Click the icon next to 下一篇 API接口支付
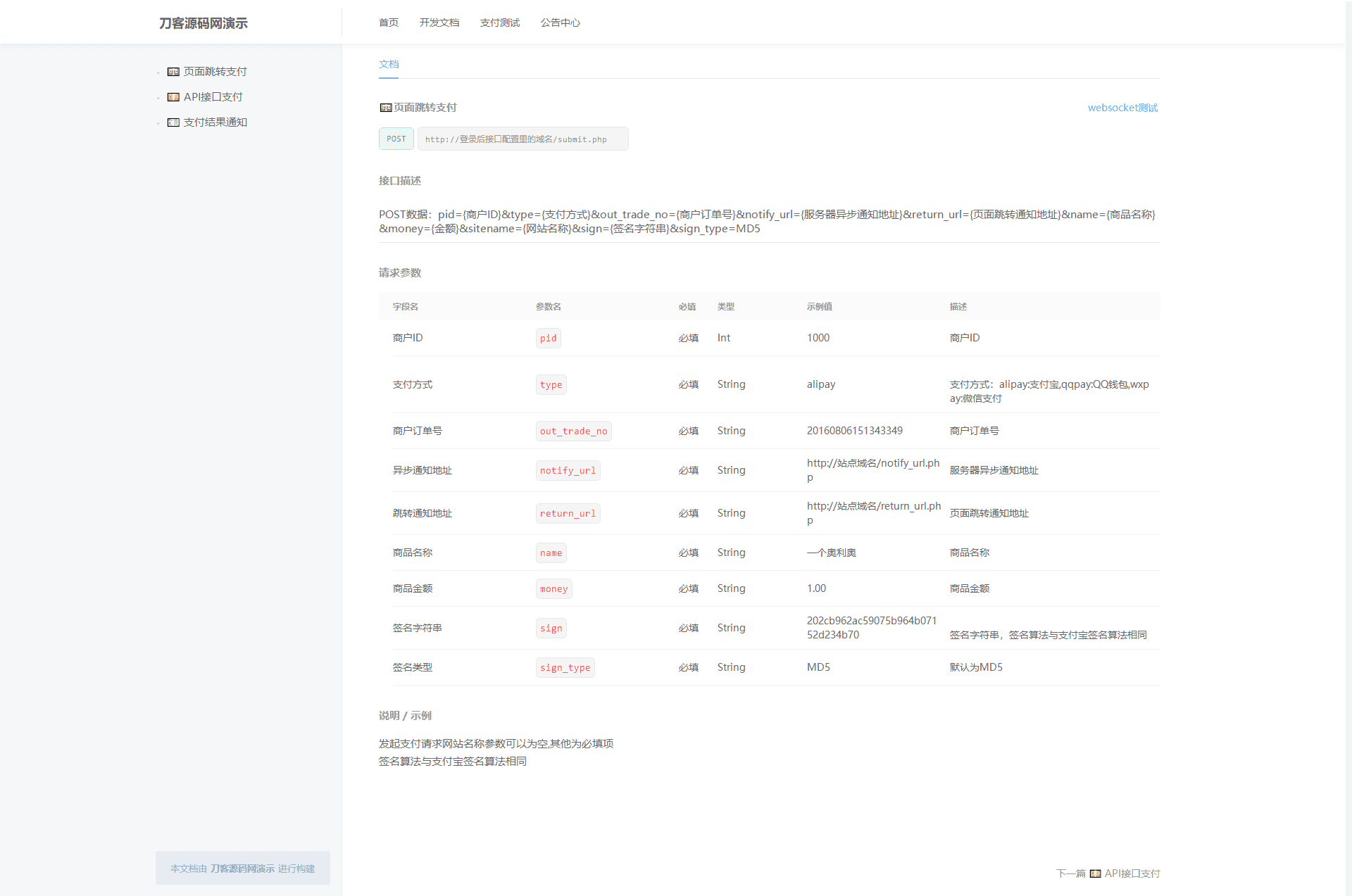Image resolution: width=1352 pixels, height=896 pixels. tap(1095, 873)
